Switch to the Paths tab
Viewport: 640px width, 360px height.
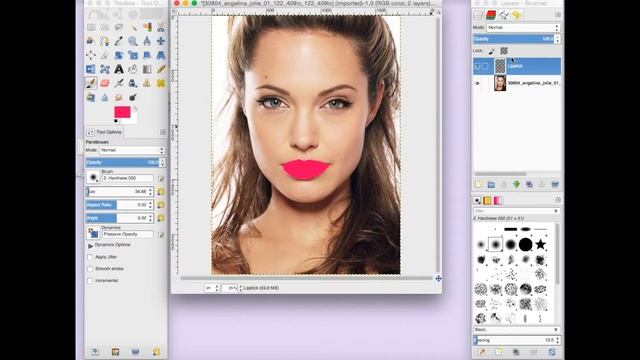(504, 15)
